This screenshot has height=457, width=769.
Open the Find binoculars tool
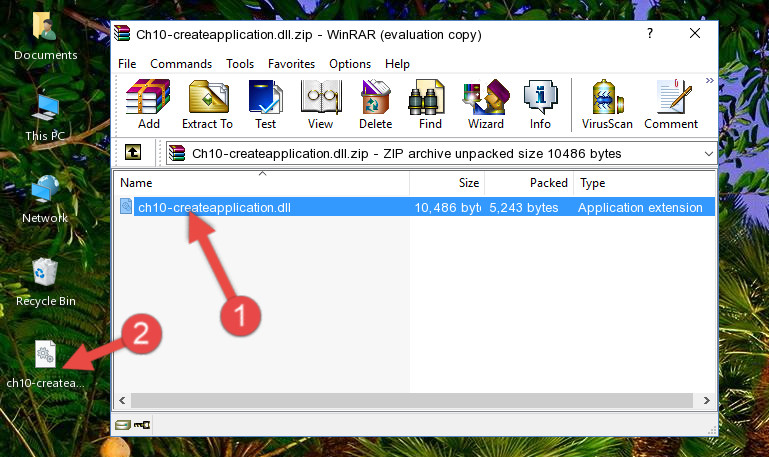click(x=430, y=104)
